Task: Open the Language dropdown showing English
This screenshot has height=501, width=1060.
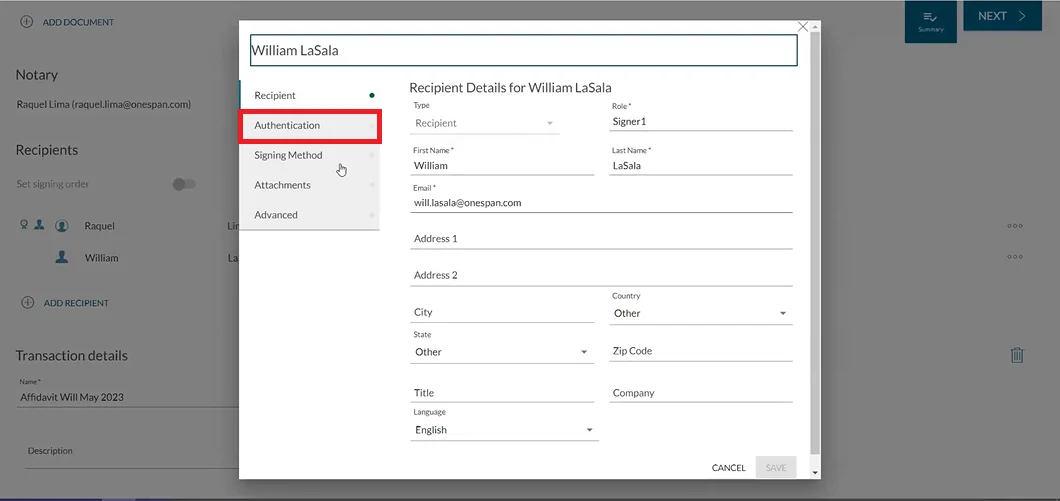Action: [x=504, y=430]
